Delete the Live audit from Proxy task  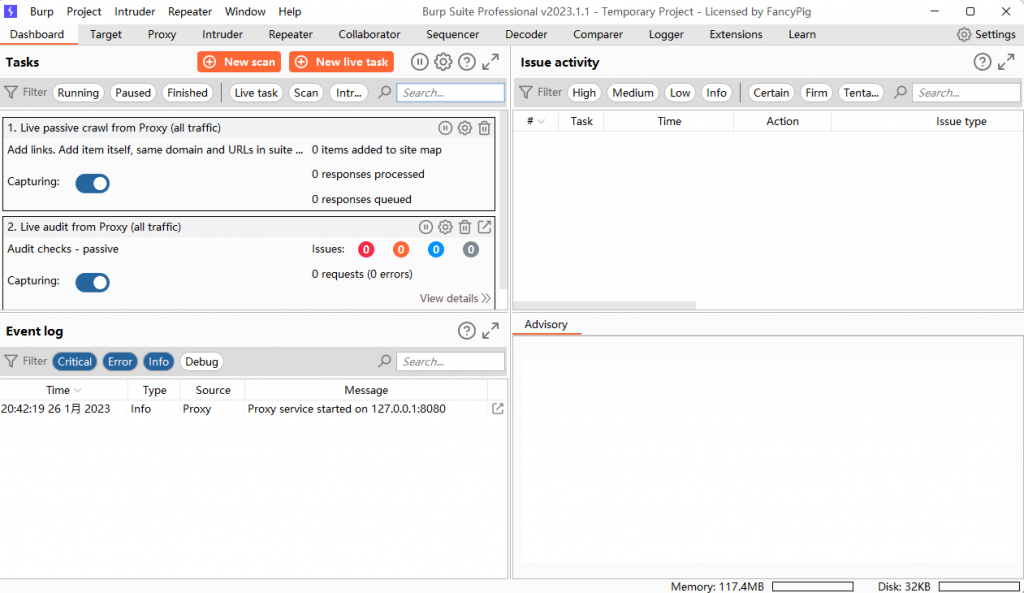pyautogui.click(x=464, y=227)
